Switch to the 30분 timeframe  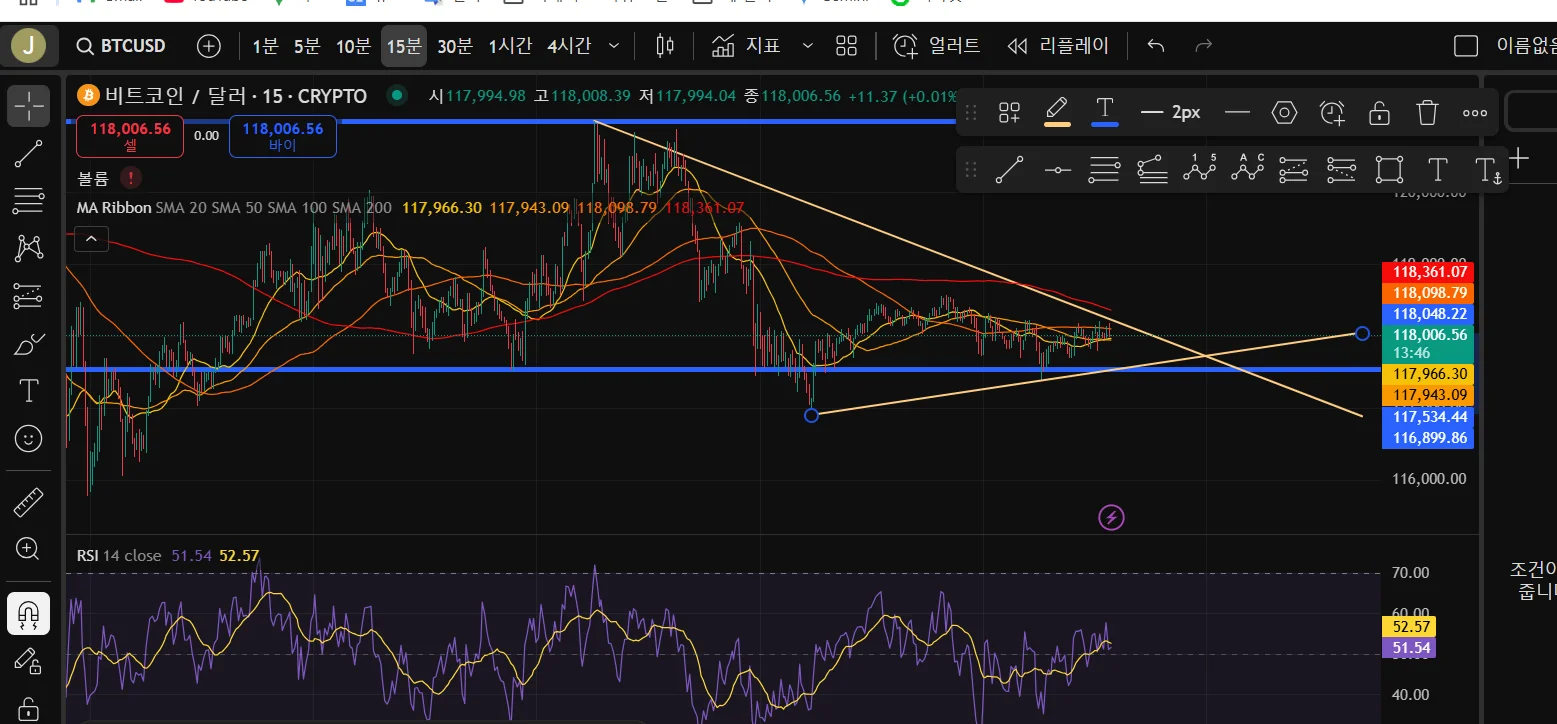454,46
